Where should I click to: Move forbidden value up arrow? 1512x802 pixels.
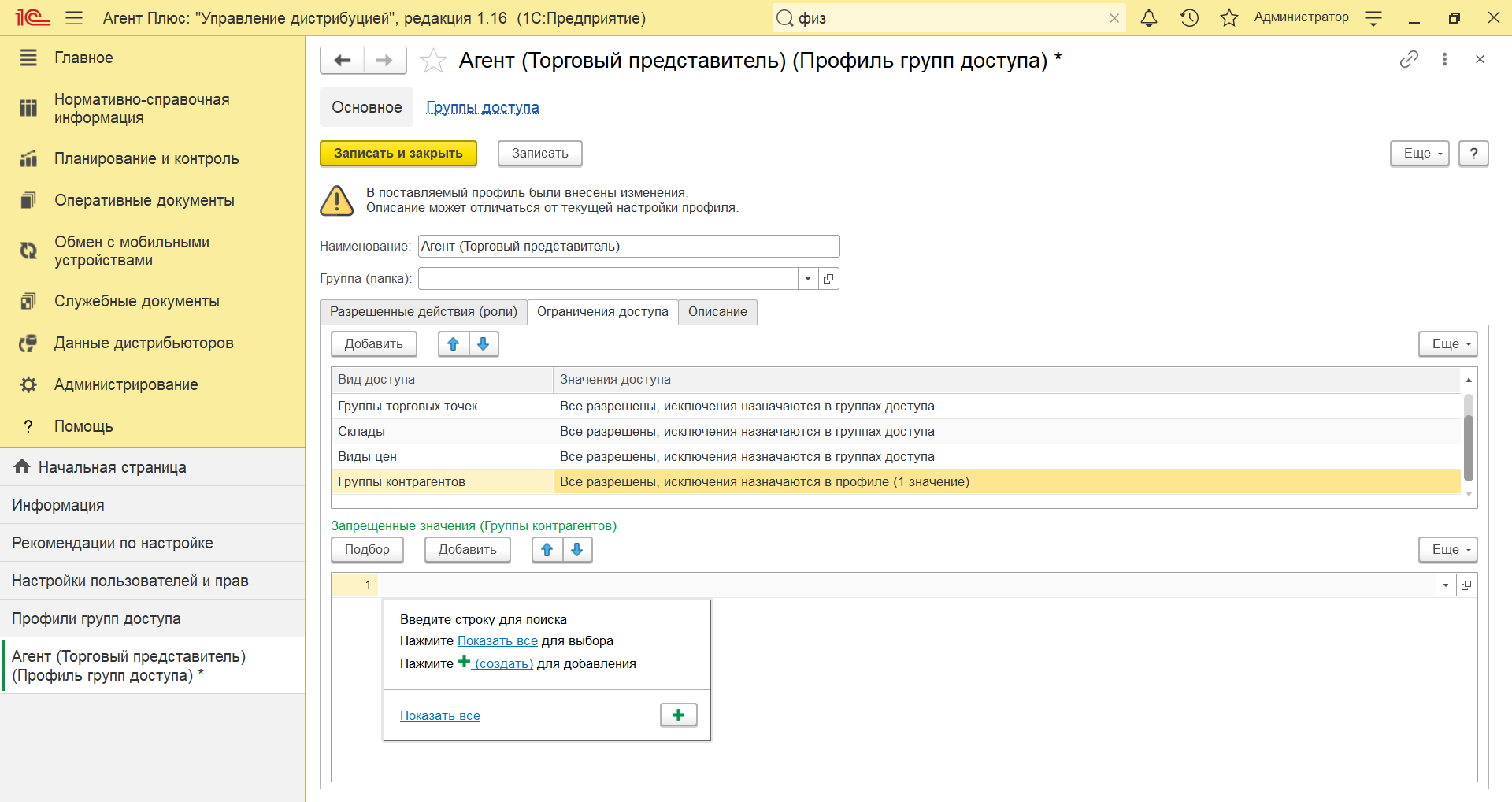point(547,550)
